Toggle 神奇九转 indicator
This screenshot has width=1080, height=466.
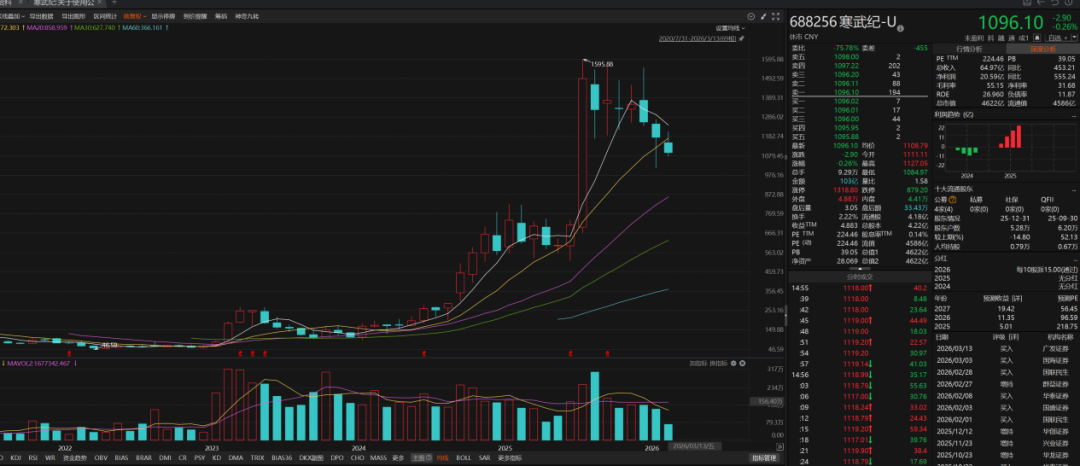(x=247, y=17)
